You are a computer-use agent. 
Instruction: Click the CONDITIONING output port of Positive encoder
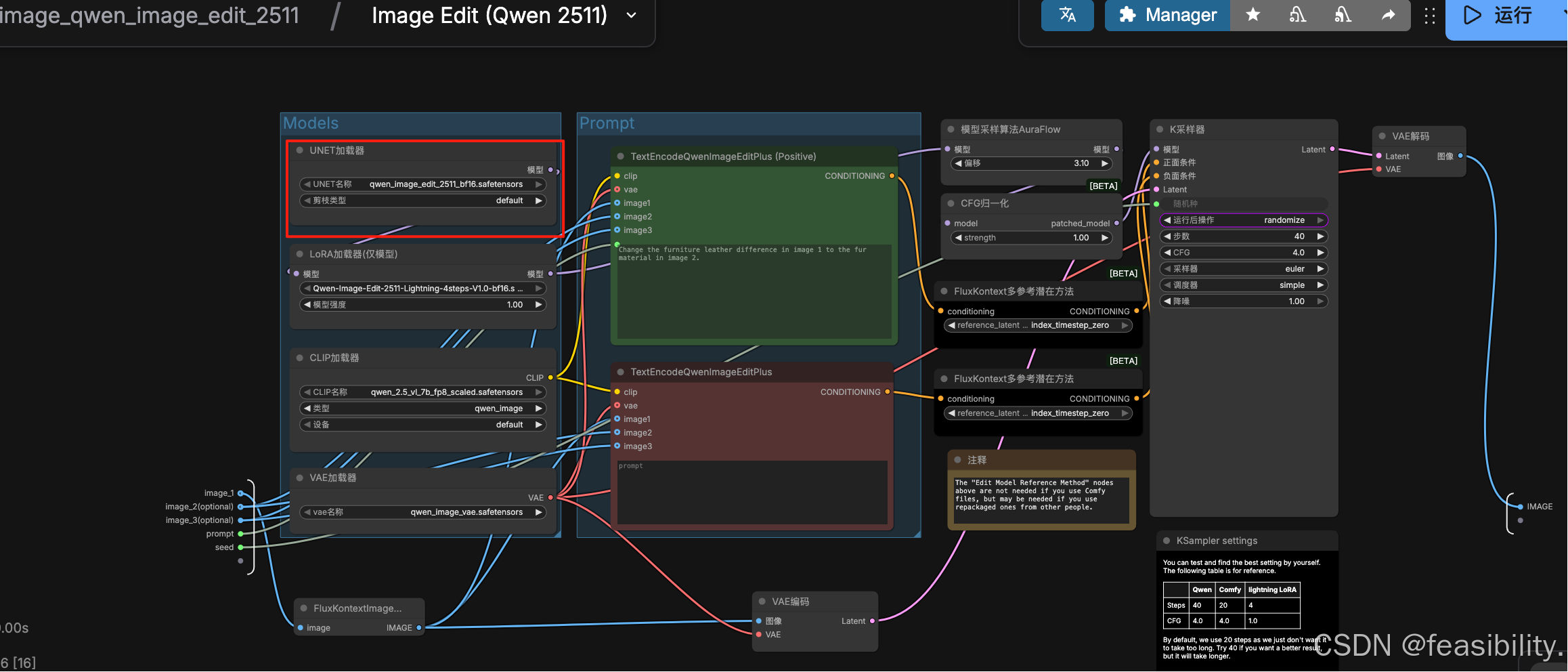tap(892, 176)
